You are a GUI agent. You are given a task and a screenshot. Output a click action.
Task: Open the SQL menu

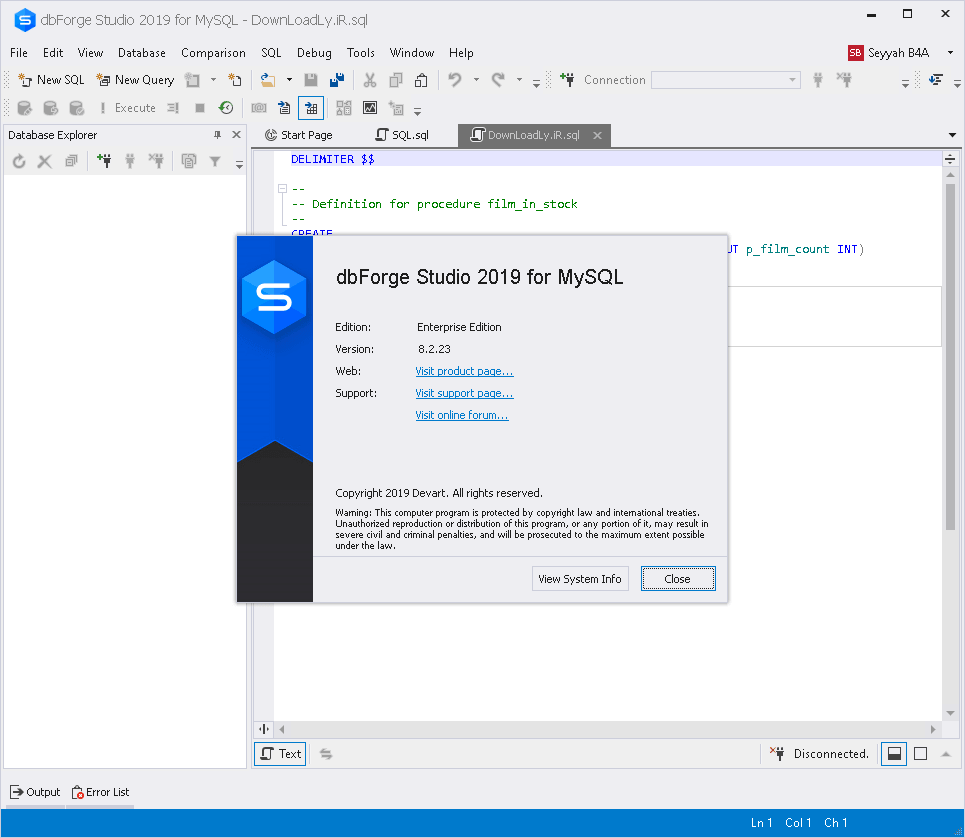[x=270, y=52]
